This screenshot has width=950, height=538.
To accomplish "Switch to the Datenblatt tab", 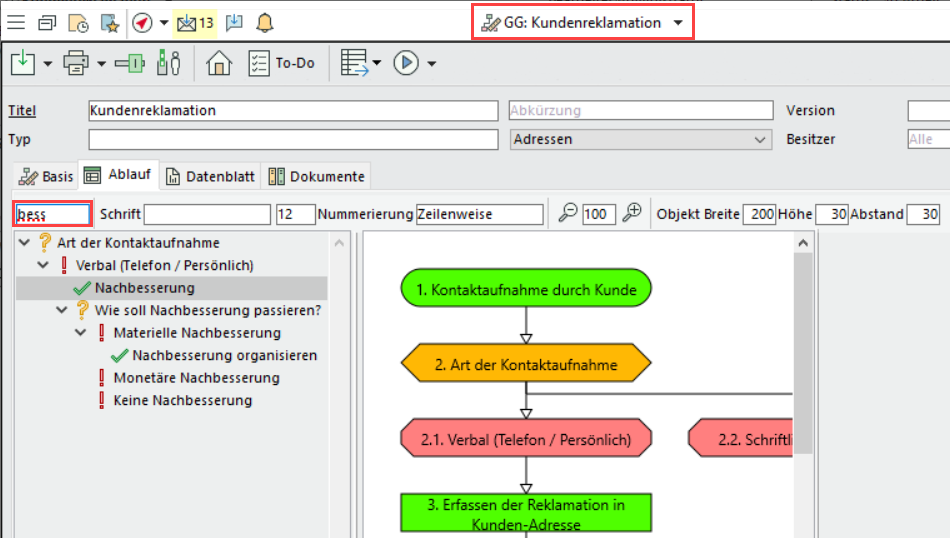I will point(210,176).
